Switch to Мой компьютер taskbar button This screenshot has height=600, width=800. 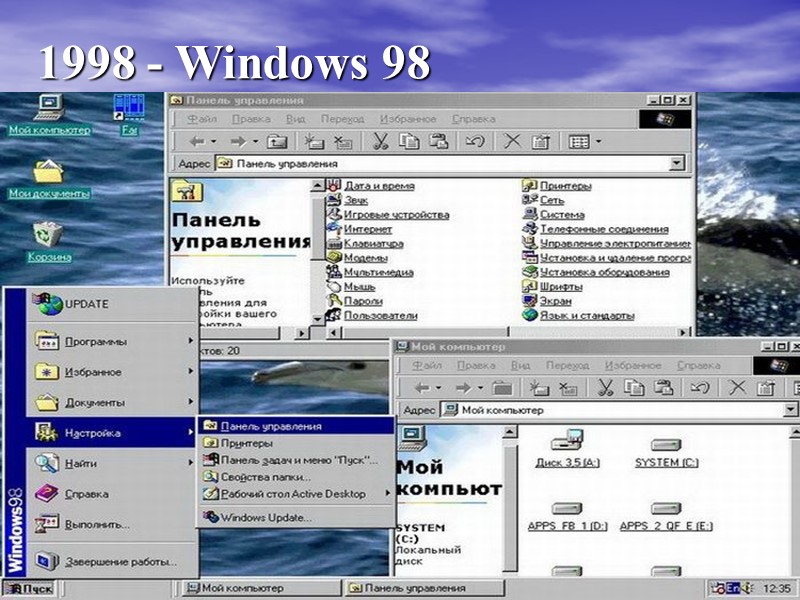coord(262,588)
